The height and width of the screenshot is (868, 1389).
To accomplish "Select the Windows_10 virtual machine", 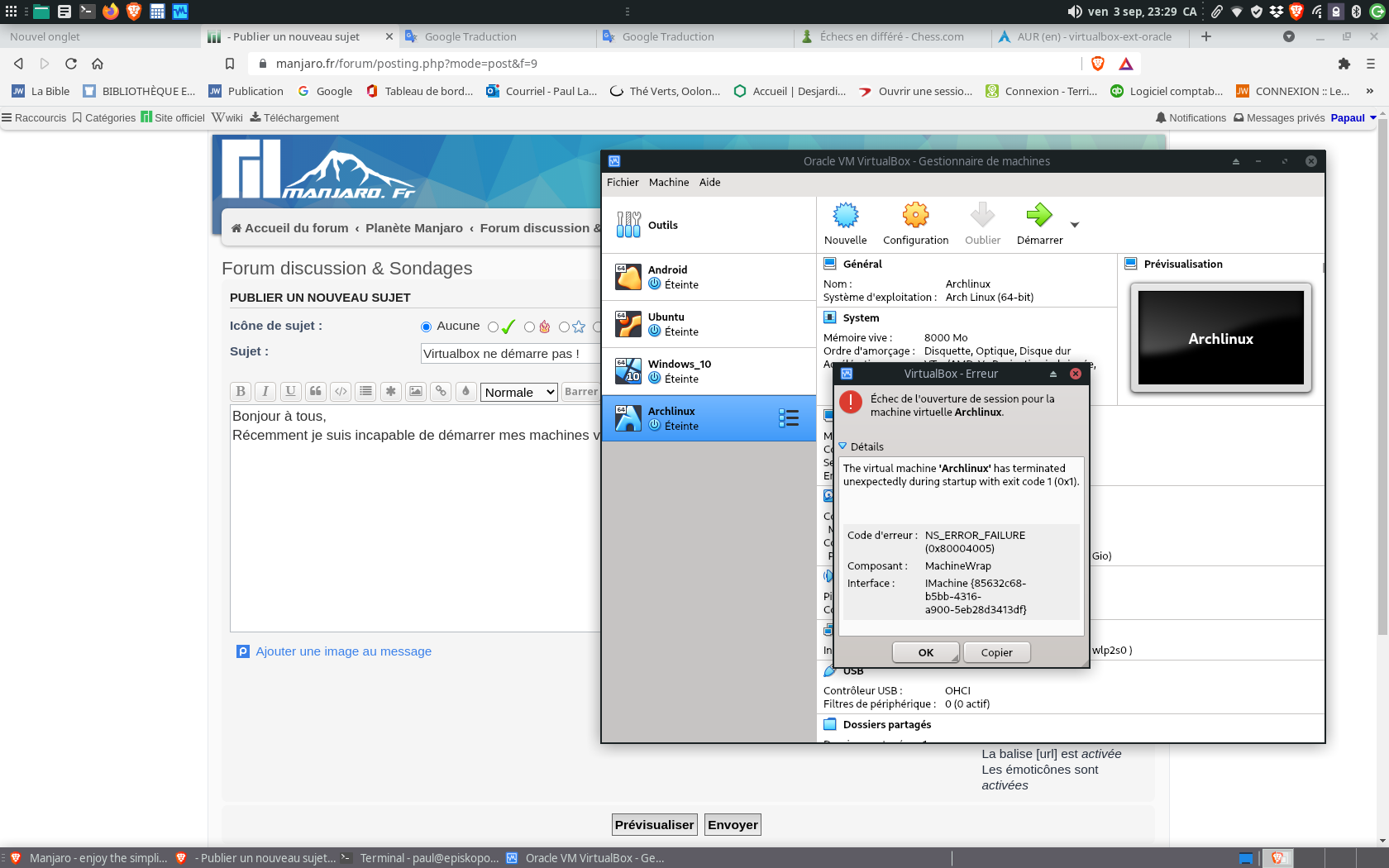I will point(709,371).
